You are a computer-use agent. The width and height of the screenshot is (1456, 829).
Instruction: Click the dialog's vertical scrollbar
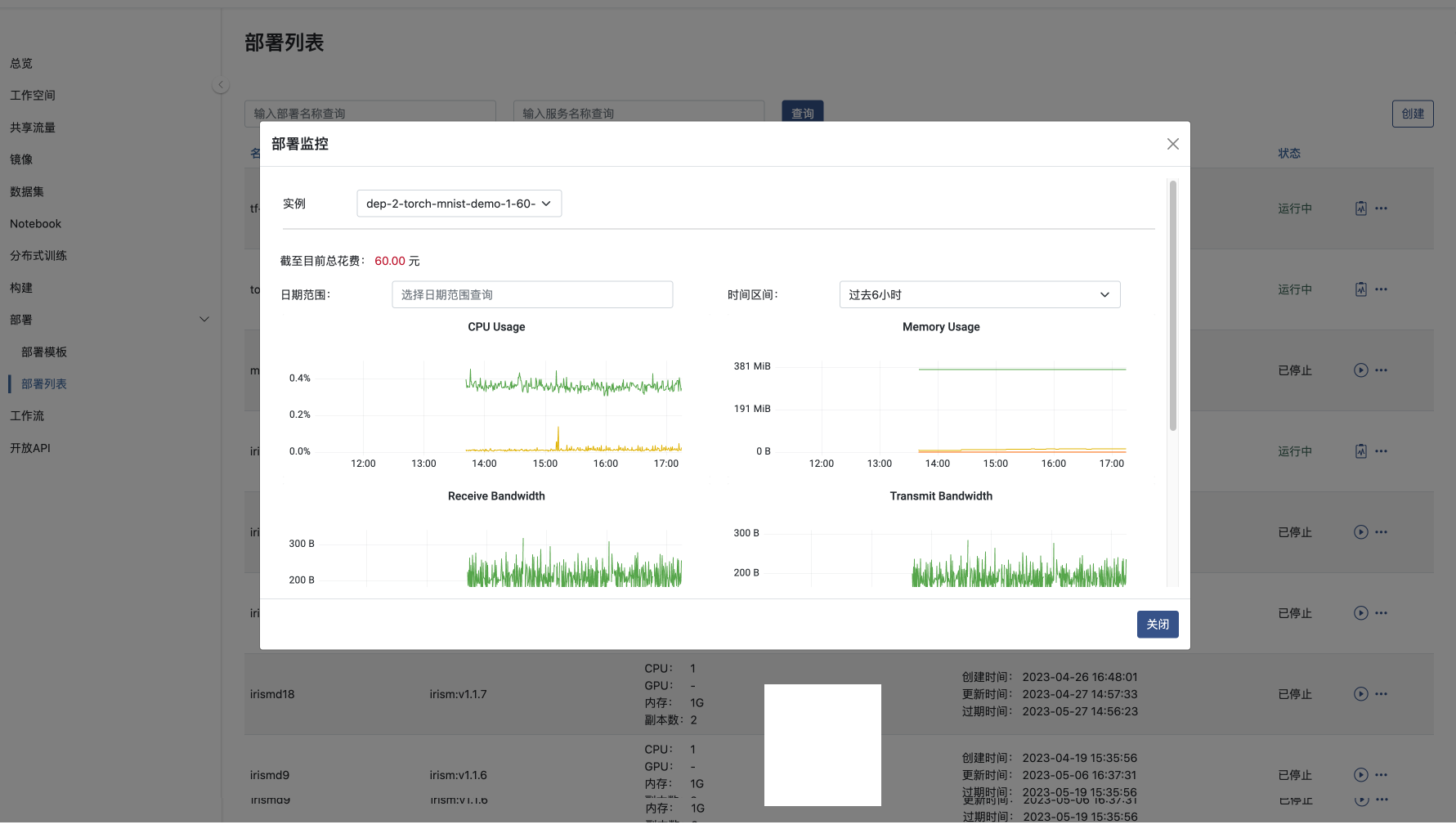click(x=1172, y=307)
